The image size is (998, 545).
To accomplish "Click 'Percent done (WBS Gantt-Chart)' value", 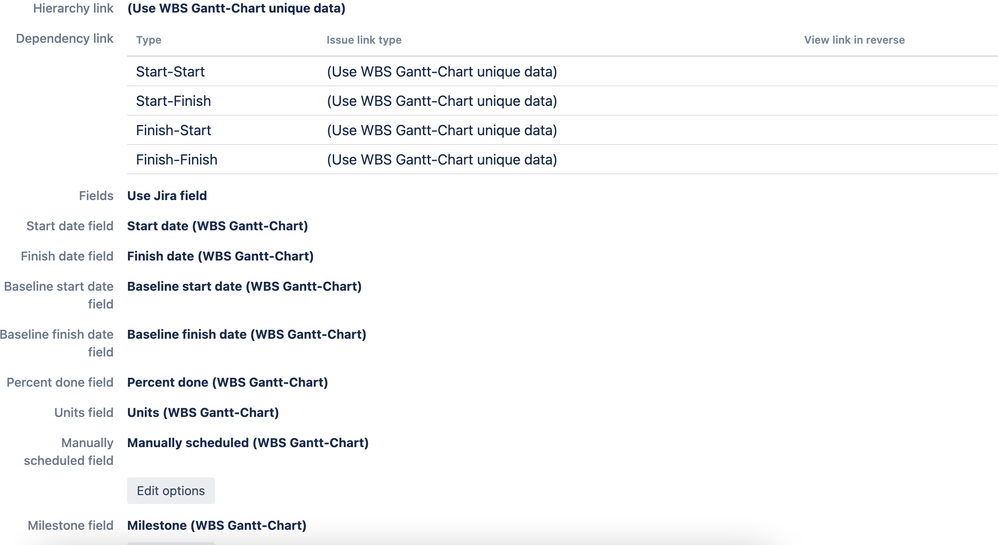I will tap(227, 382).
